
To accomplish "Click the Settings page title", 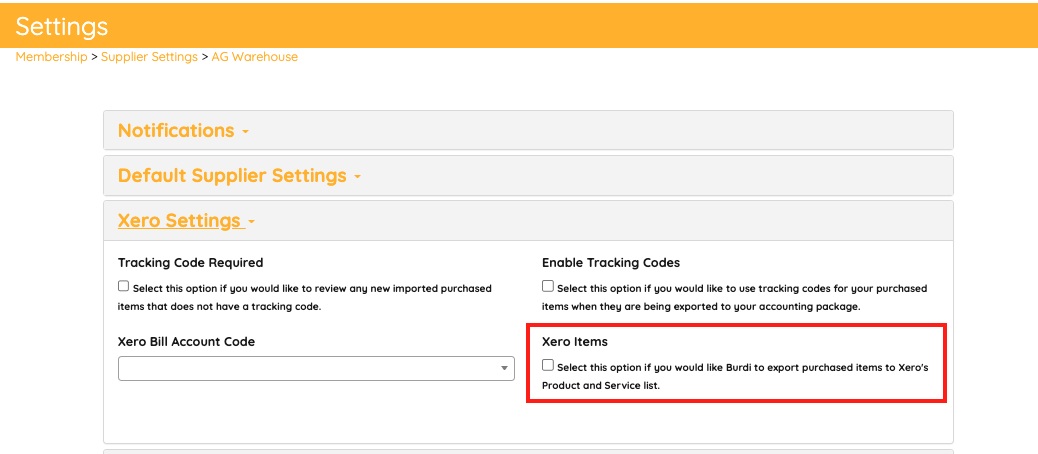I will click(62, 26).
